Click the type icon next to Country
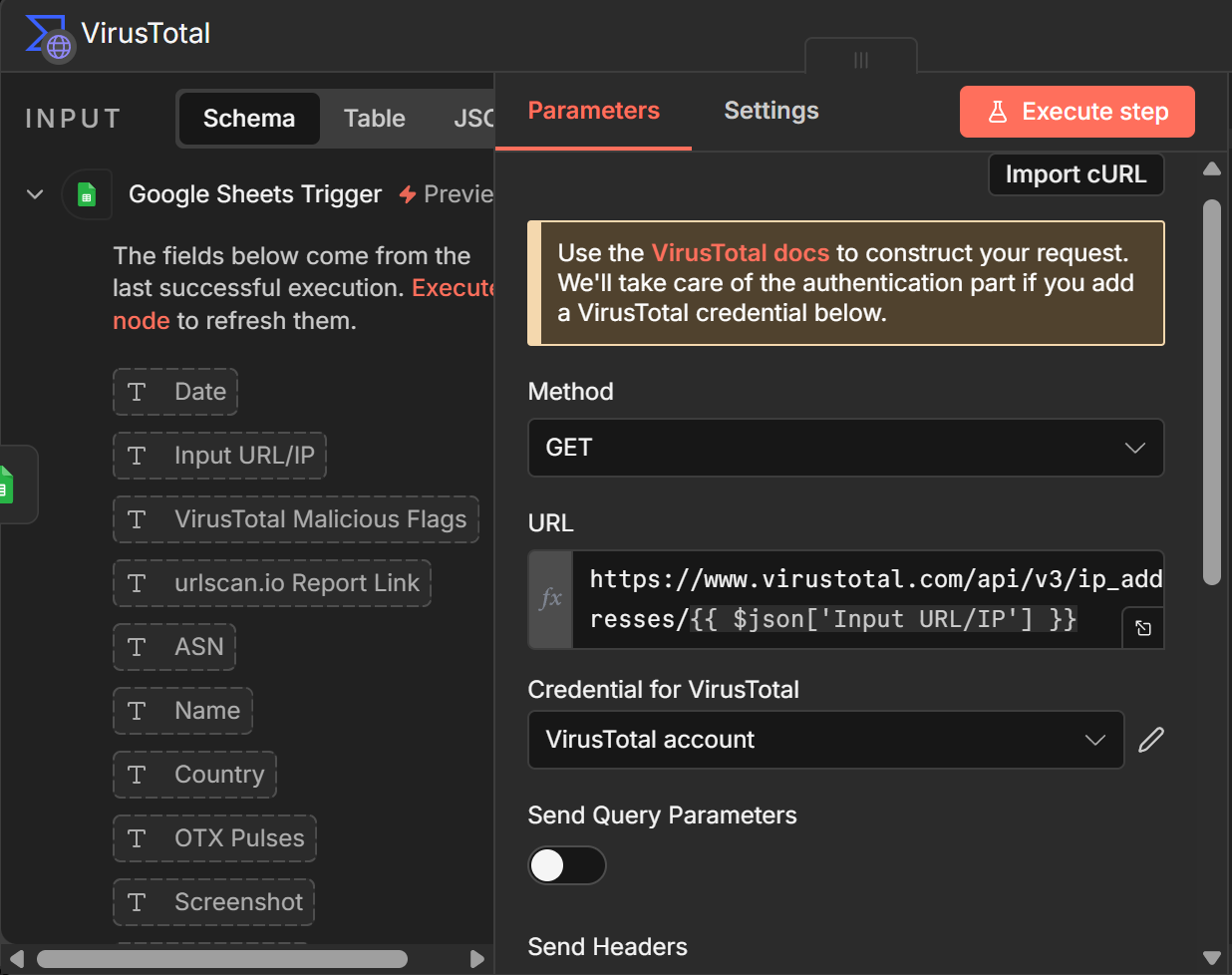The width and height of the screenshot is (1232, 975). tap(138, 775)
